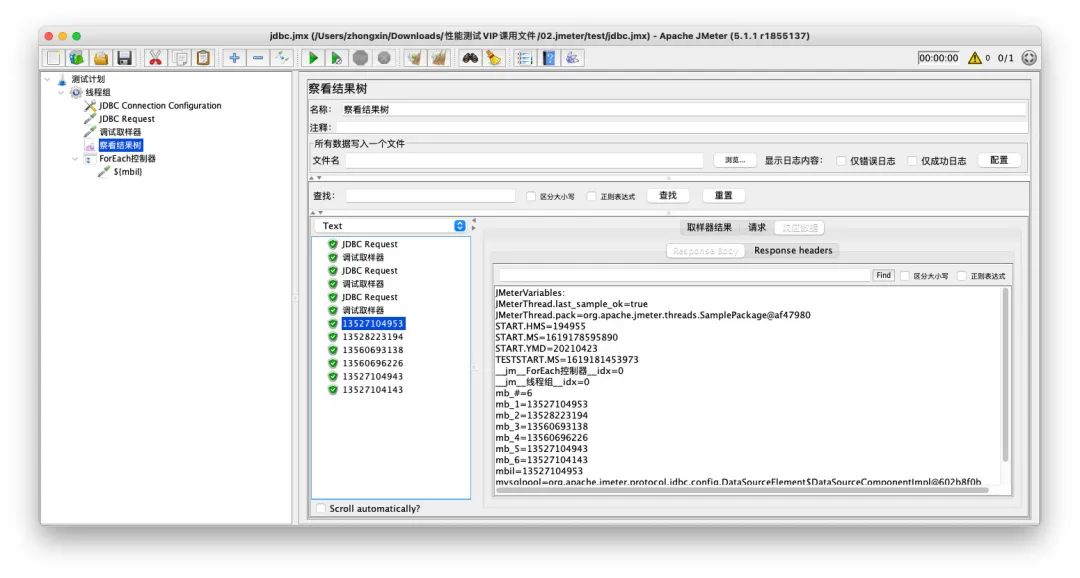Select 调试取样器 in the test plan tree
This screenshot has width=1080, height=578.
point(120,132)
